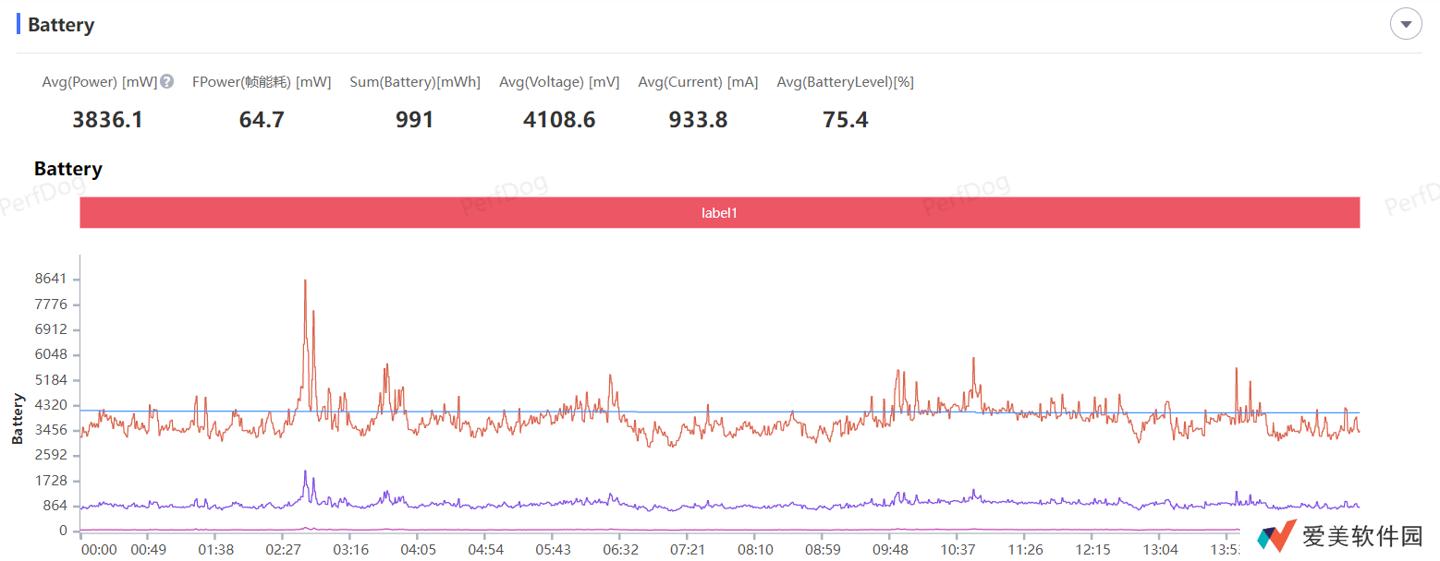Select the Avg(Current) value 933.8

(698, 120)
